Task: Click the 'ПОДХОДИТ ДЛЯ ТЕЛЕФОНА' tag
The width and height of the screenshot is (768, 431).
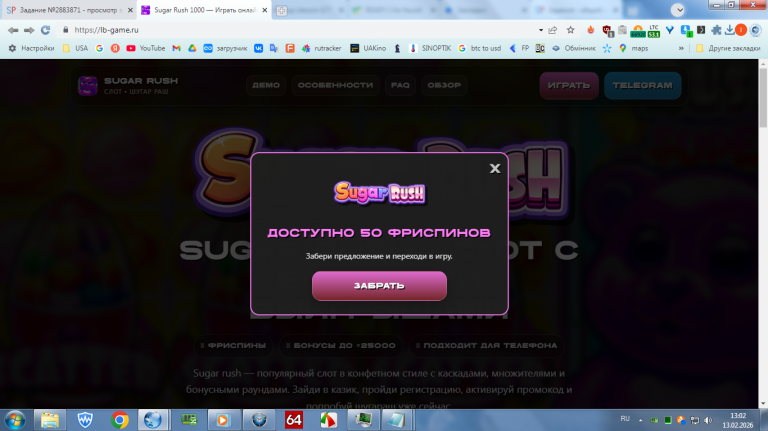Action: pos(487,345)
